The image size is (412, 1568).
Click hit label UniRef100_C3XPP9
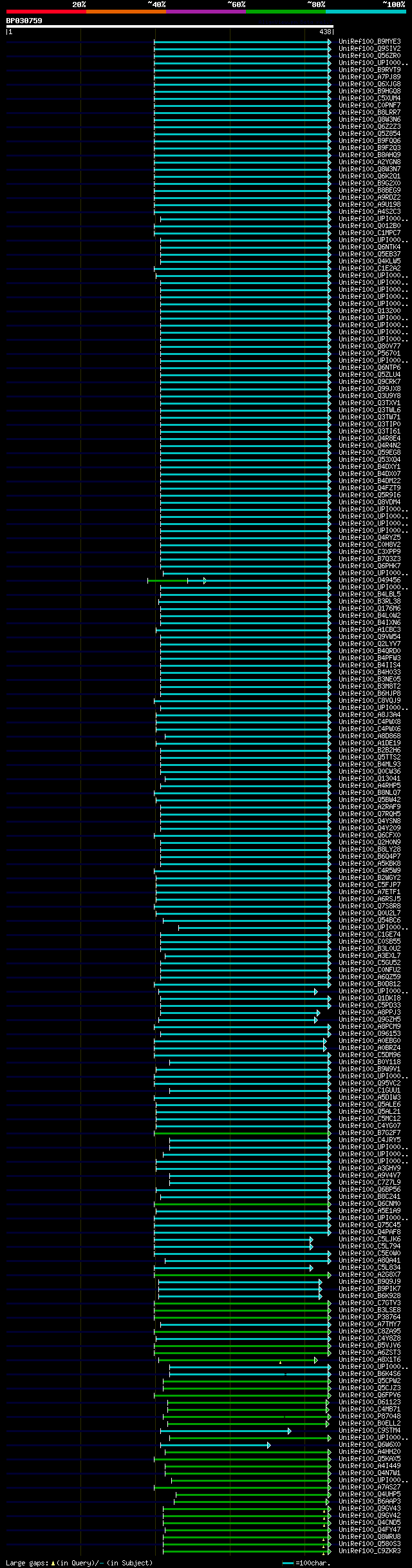click(370, 552)
